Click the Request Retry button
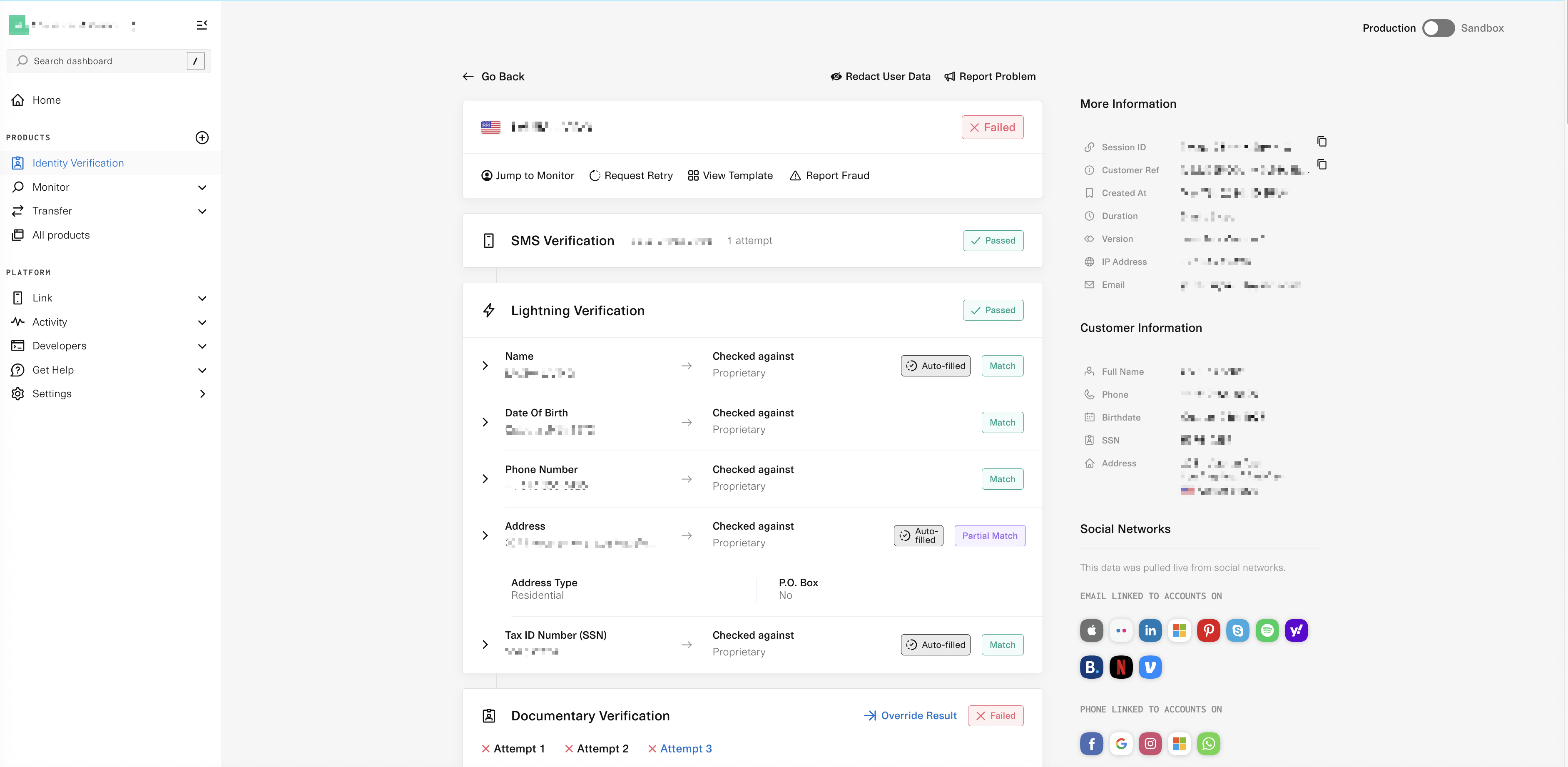 631,176
